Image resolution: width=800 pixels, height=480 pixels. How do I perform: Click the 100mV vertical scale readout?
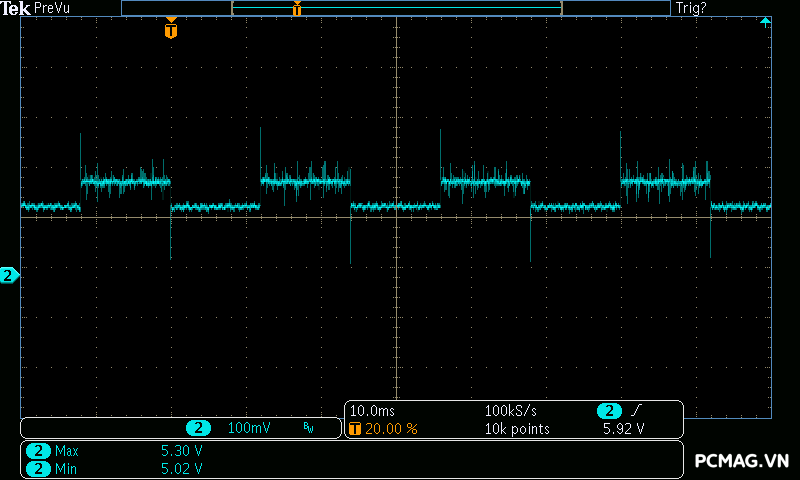point(248,428)
